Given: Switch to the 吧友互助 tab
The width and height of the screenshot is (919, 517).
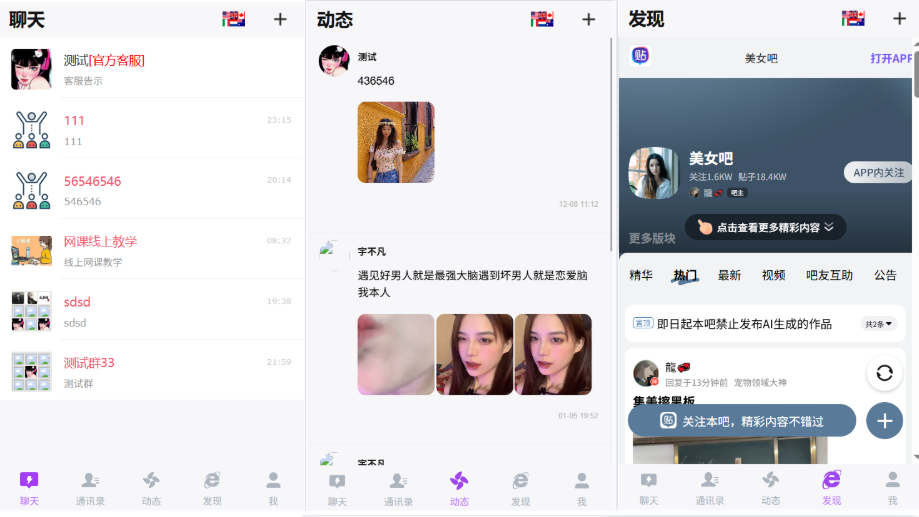Looking at the screenshot, I should (829, 275).
